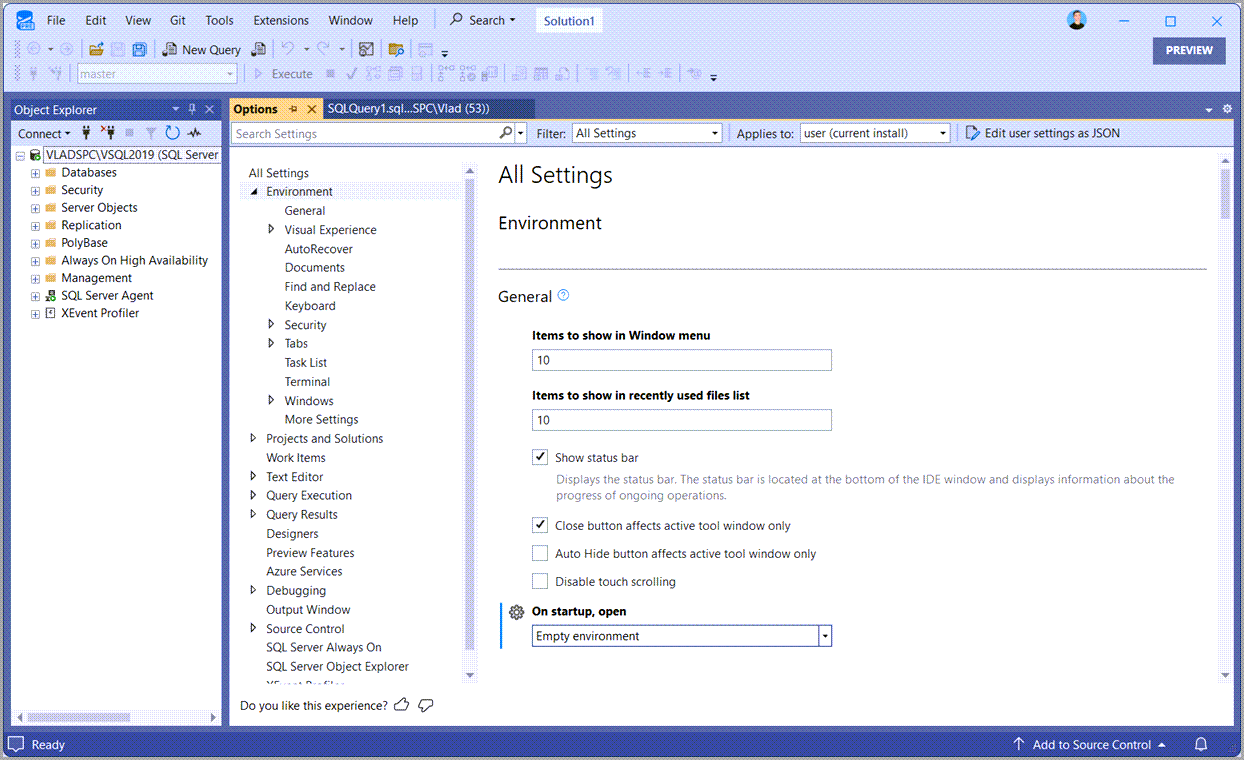Image resolution: width=1244 pixels, height=760 pixels.
Task: Select the Preview Features settings page
Action: pos(310,552)
